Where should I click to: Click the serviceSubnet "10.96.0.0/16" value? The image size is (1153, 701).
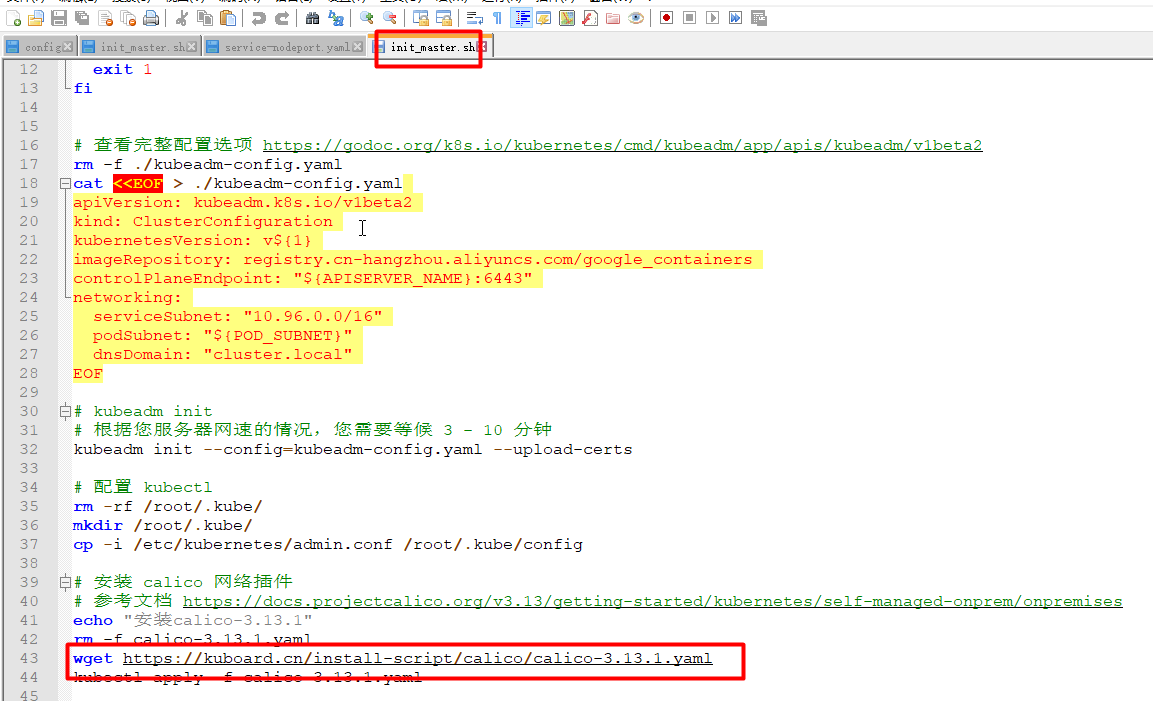(313, 316)
